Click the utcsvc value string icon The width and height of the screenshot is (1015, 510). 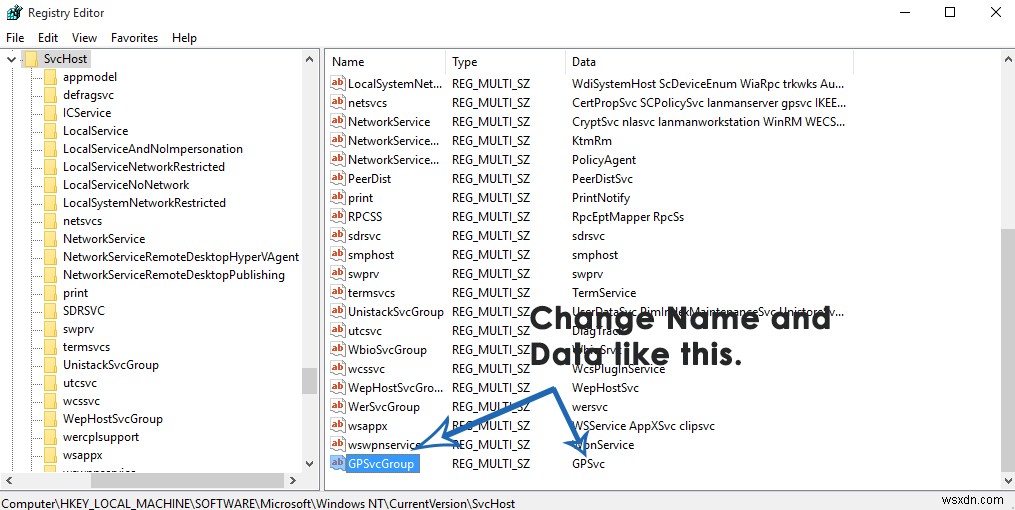[337, 331]
